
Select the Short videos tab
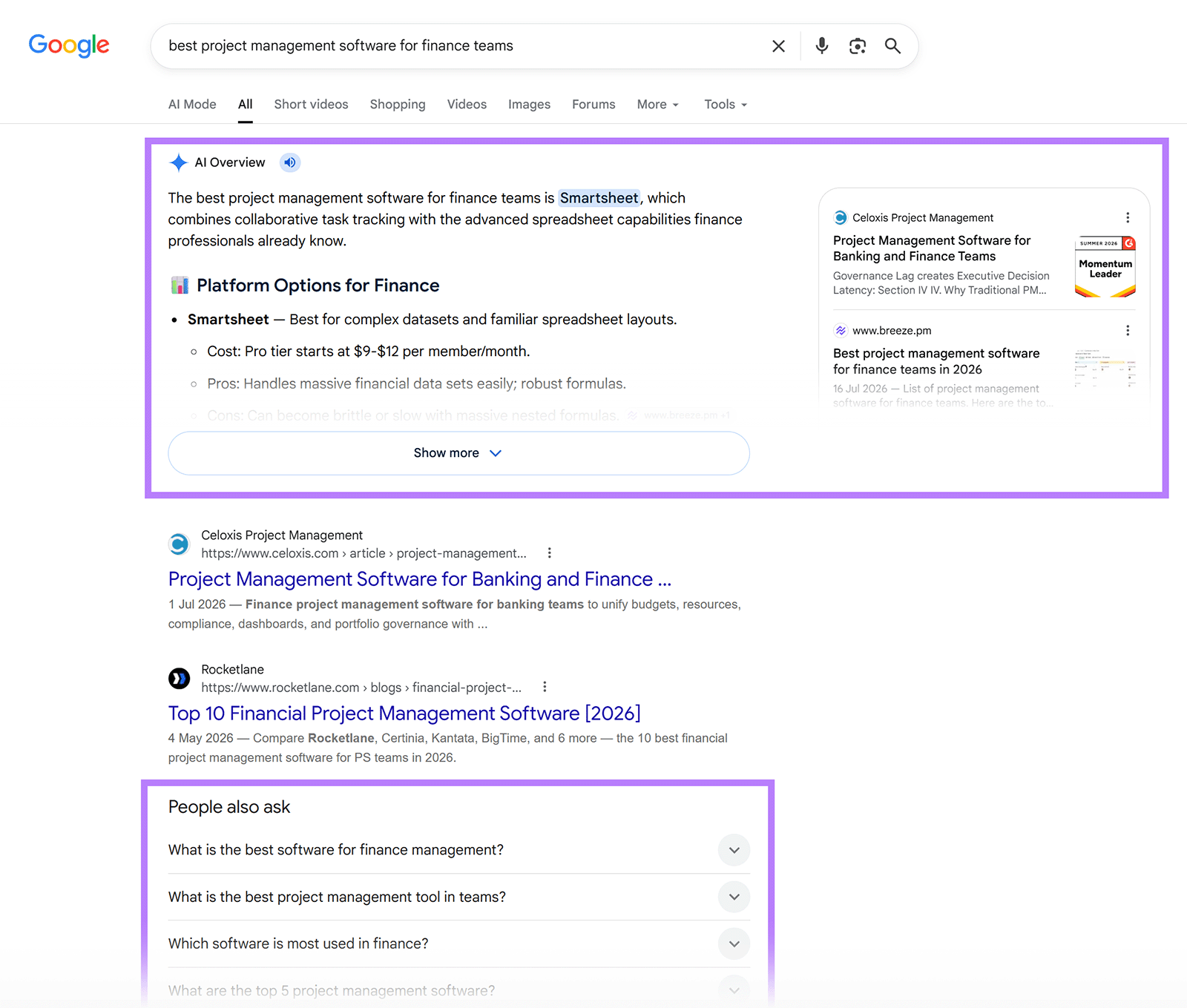311,105
